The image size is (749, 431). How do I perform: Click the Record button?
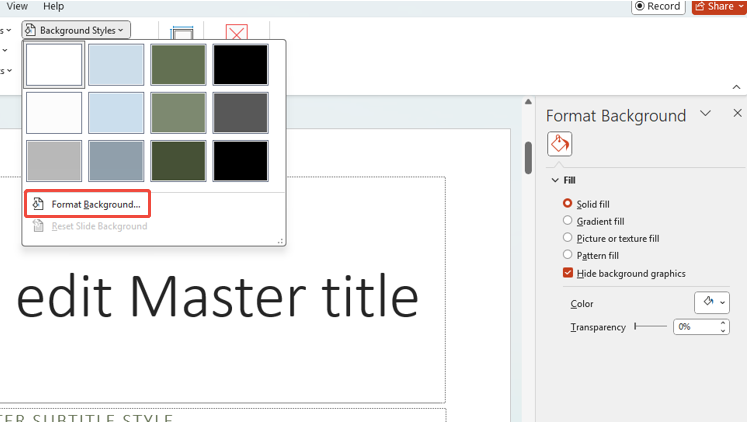point(658,6)
